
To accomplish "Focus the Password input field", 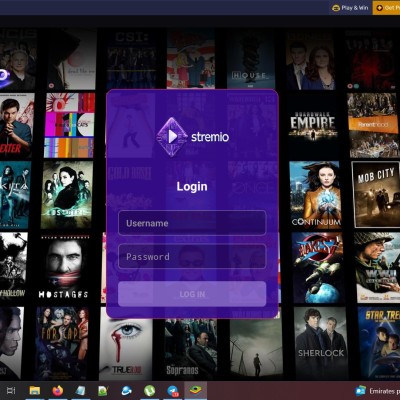I will pos(192,256).
